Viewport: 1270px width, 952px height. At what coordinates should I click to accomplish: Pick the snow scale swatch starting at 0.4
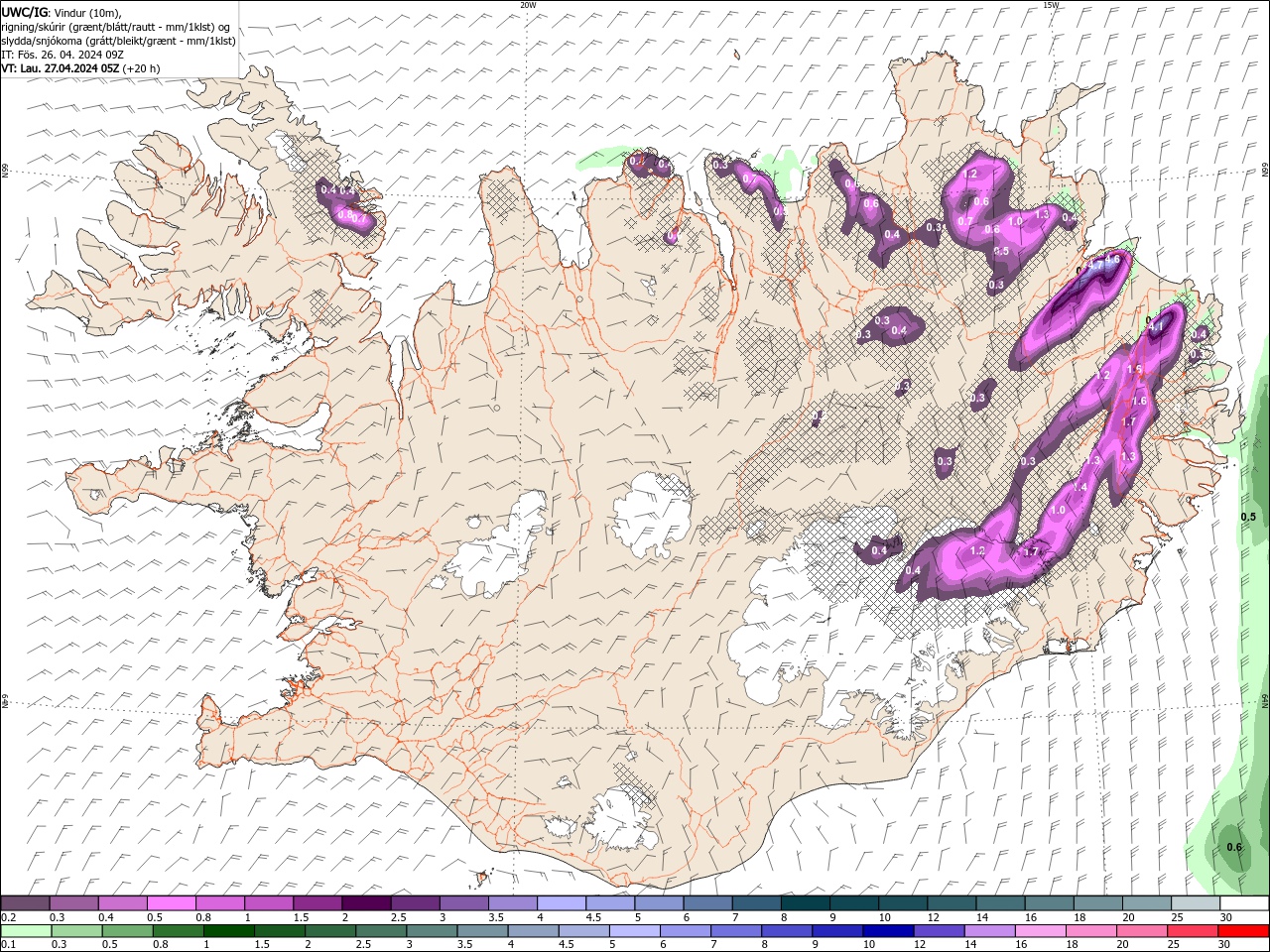click(122, 903)
